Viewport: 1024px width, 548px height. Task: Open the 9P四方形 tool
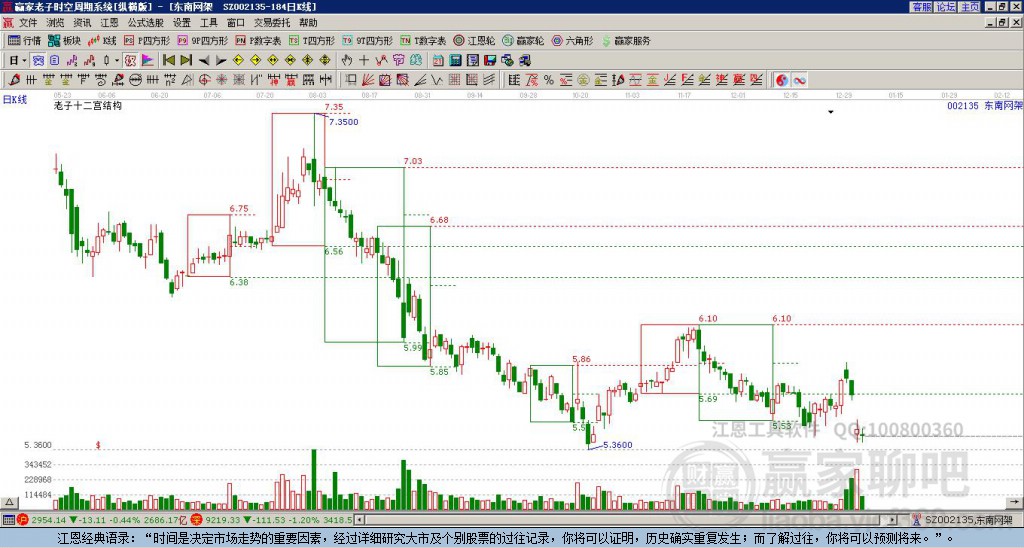203,40
